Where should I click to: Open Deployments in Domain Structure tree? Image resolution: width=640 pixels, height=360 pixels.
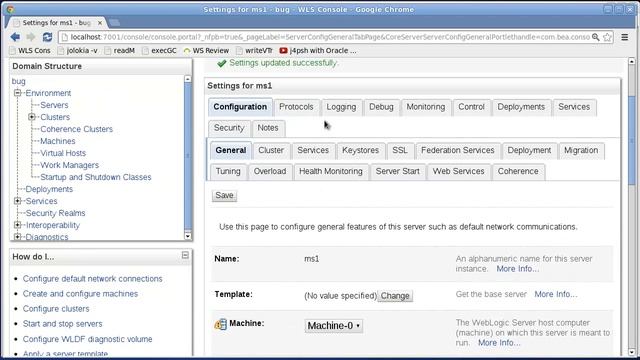[x=49, y=189]
